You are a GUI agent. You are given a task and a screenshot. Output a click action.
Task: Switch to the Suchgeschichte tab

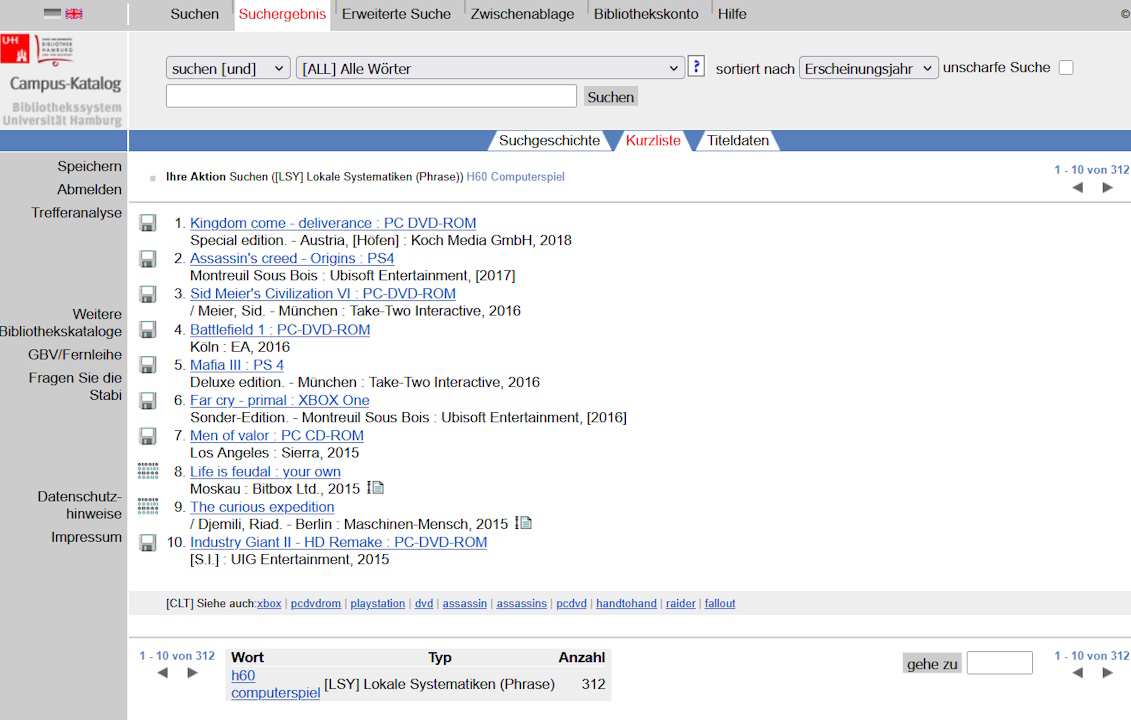549,141
